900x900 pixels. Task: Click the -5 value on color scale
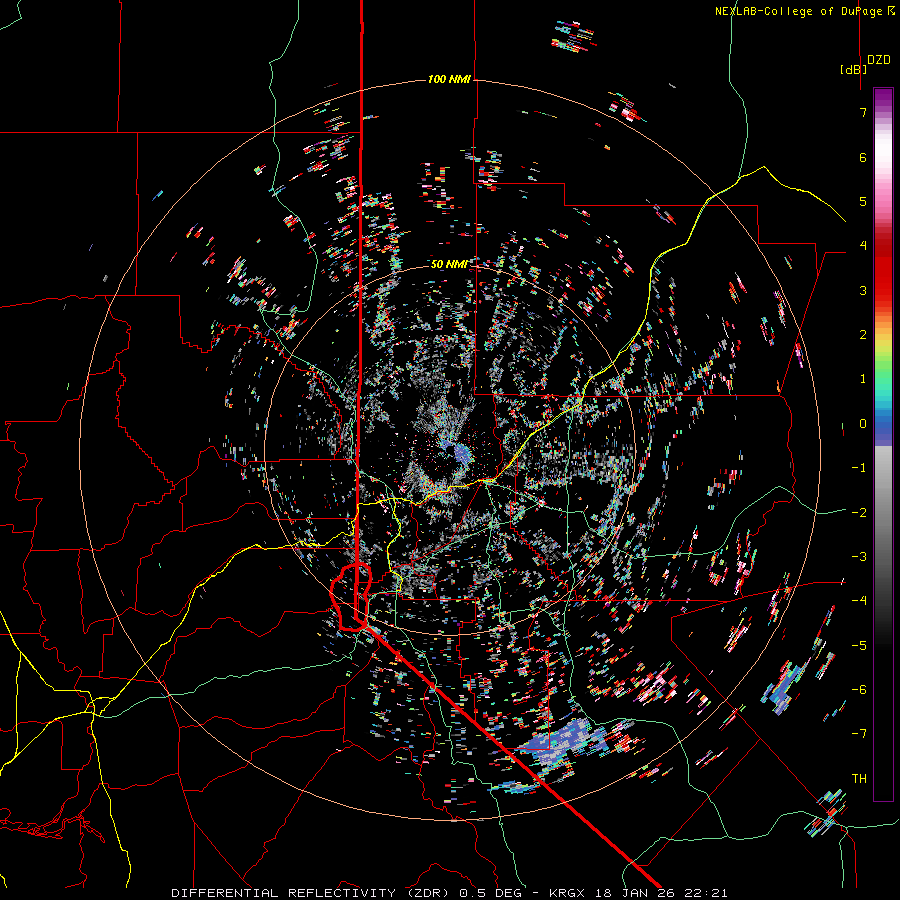(859, 645)
